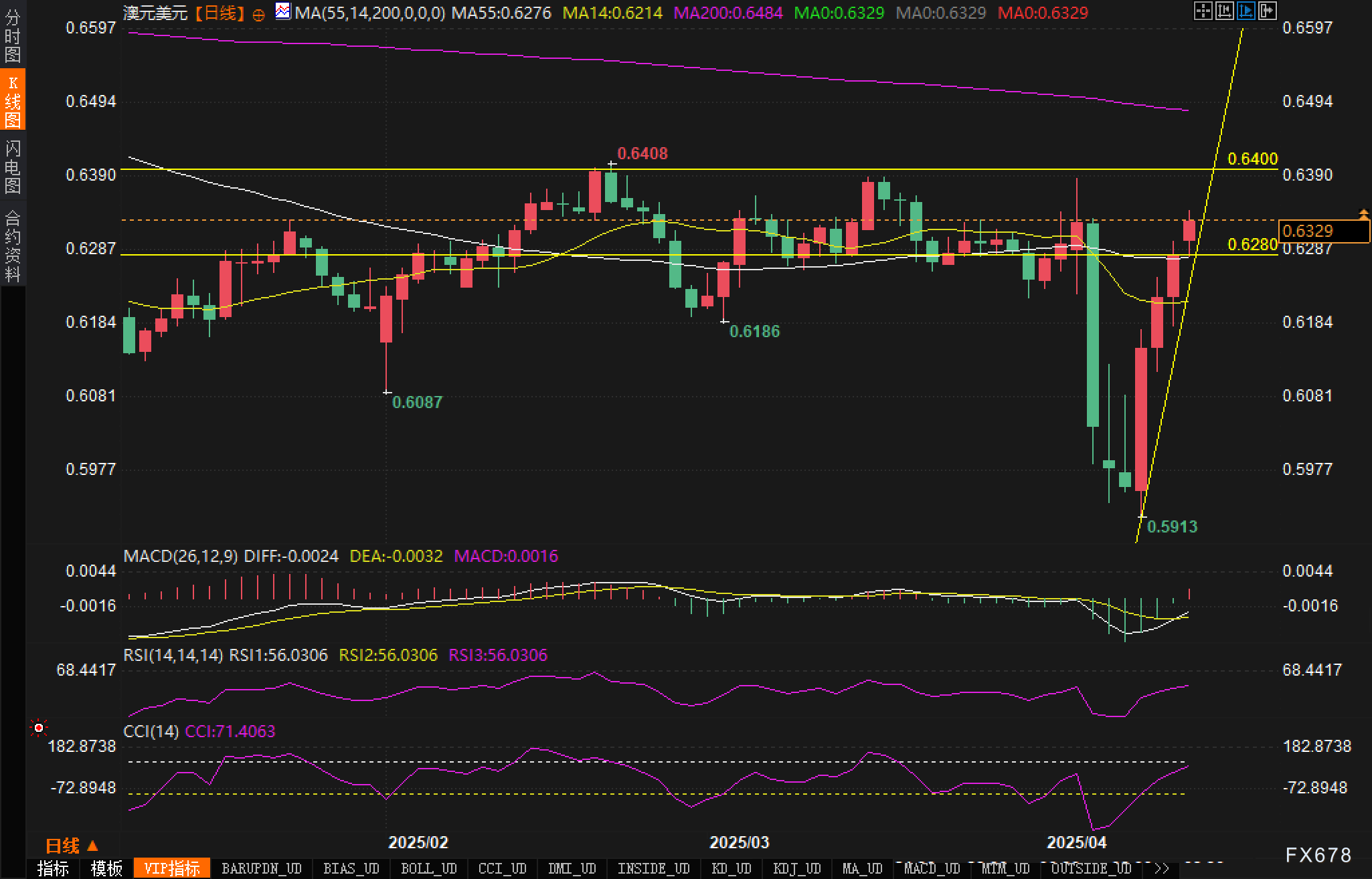
Task: Open 合约资料 contract info panel
Action: tap(13, 246)
